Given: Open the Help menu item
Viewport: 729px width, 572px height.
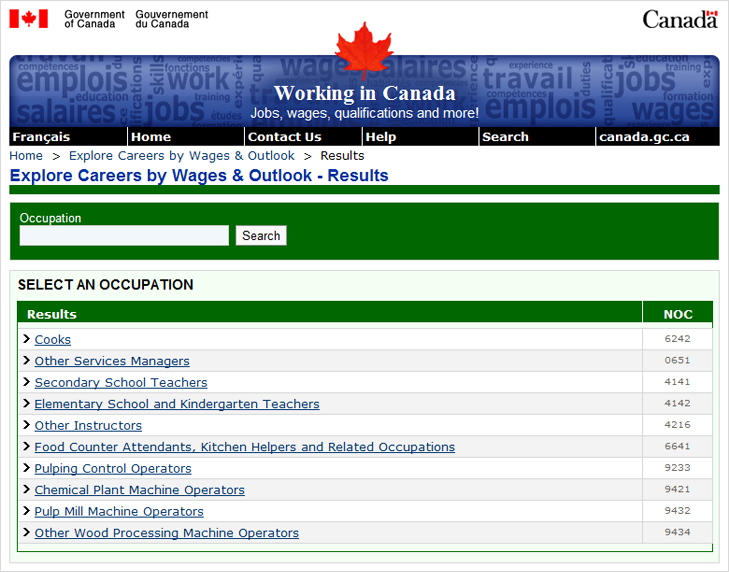Looking at the screenshot, I should pyautogui.click(x=420, y=137).
